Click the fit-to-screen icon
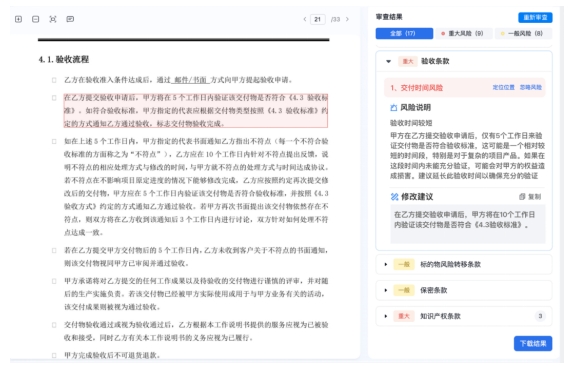 (53, 19)
